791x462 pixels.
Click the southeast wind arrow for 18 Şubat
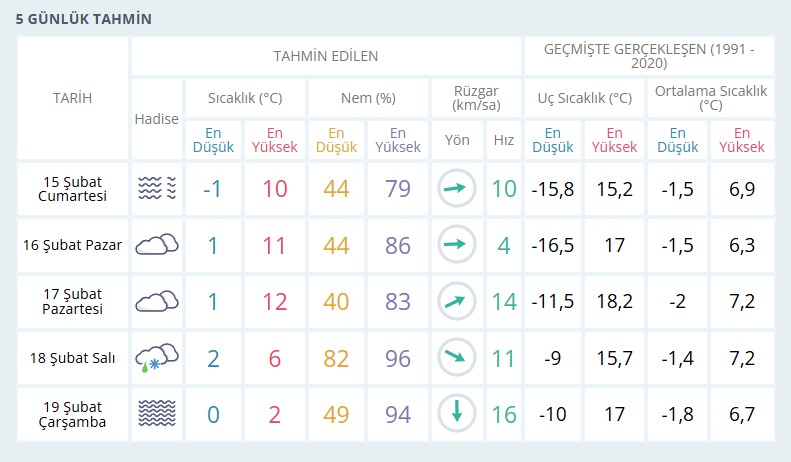pyautogui.click(x=456, y=357)
